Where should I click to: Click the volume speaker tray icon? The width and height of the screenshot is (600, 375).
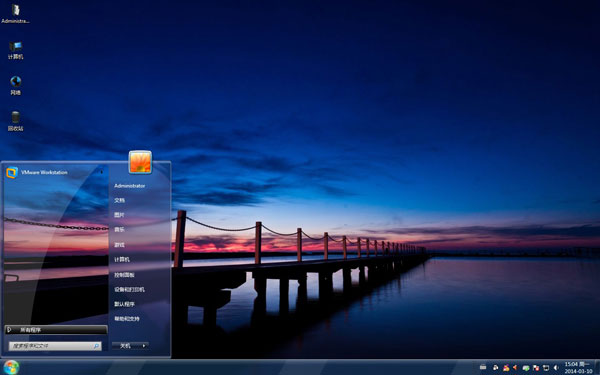click(556, 368)
